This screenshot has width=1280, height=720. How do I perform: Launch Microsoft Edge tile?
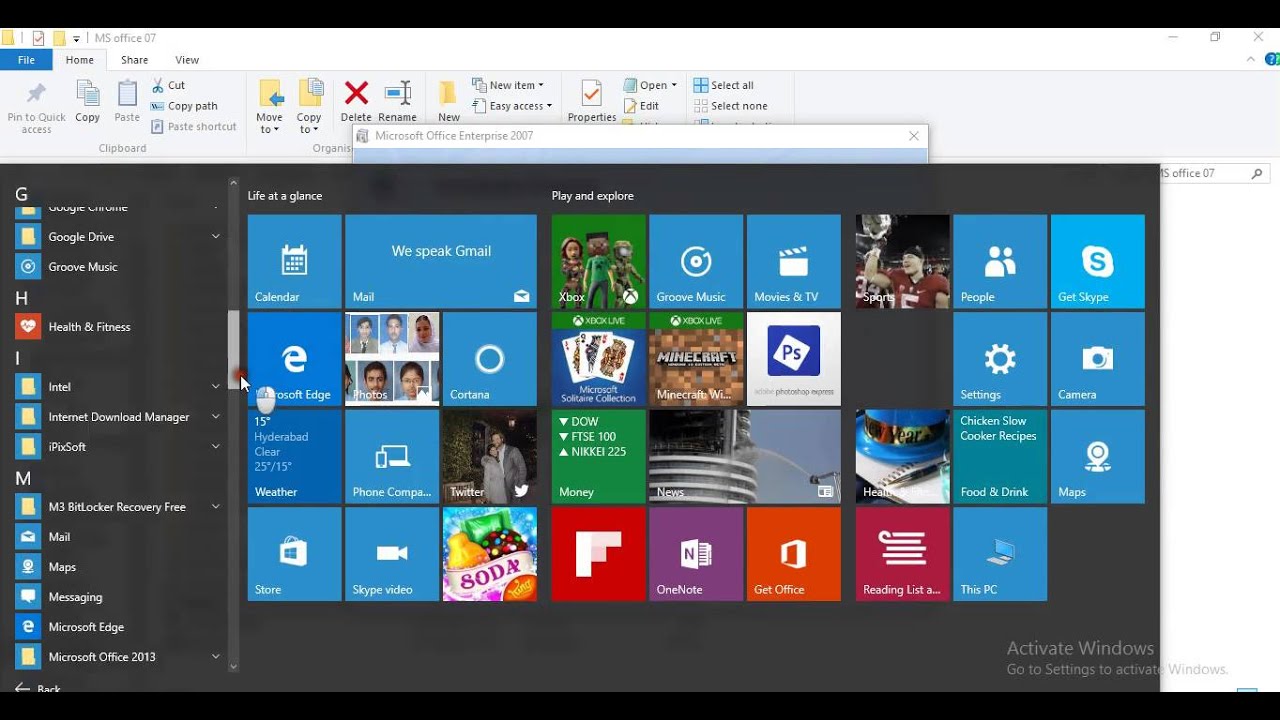[294, 359]
